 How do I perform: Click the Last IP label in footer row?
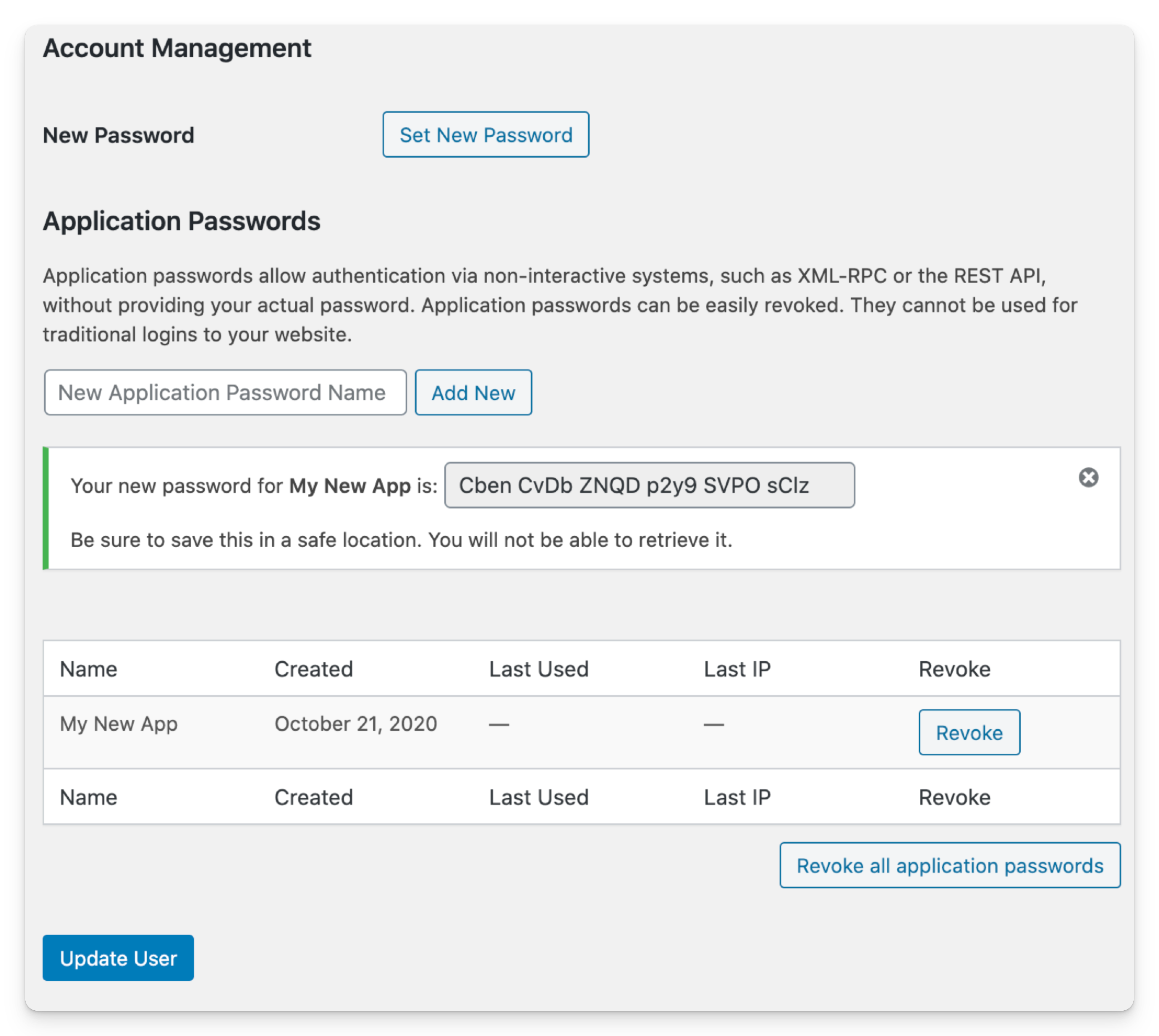737,797
